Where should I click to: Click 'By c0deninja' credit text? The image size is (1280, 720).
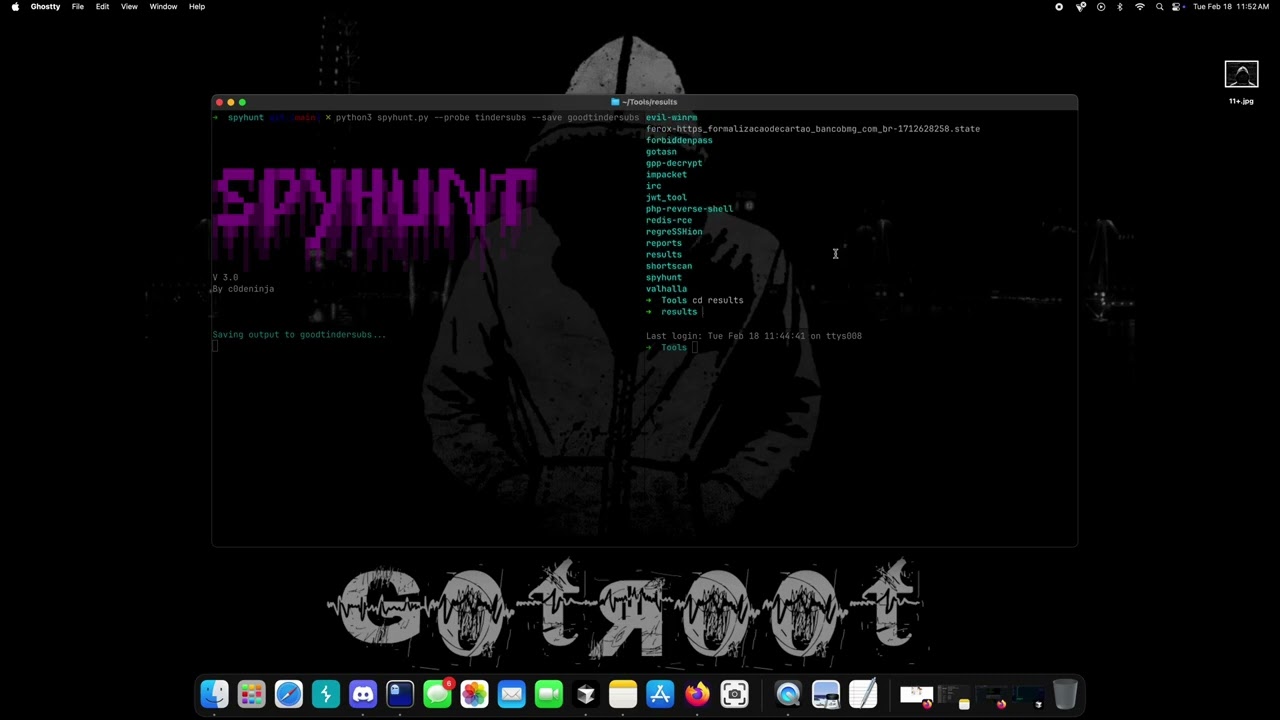[x=243, y=289]
